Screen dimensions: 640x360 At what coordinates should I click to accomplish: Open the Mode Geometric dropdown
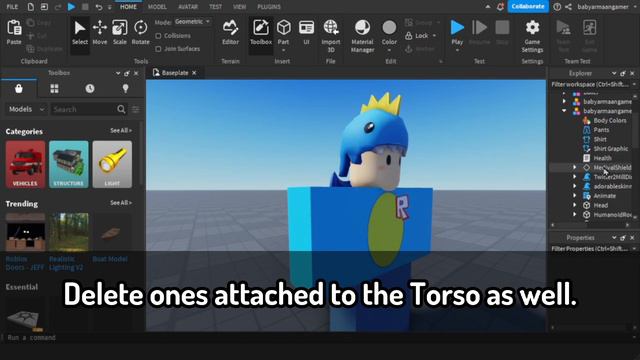click(x=192, y=22)
